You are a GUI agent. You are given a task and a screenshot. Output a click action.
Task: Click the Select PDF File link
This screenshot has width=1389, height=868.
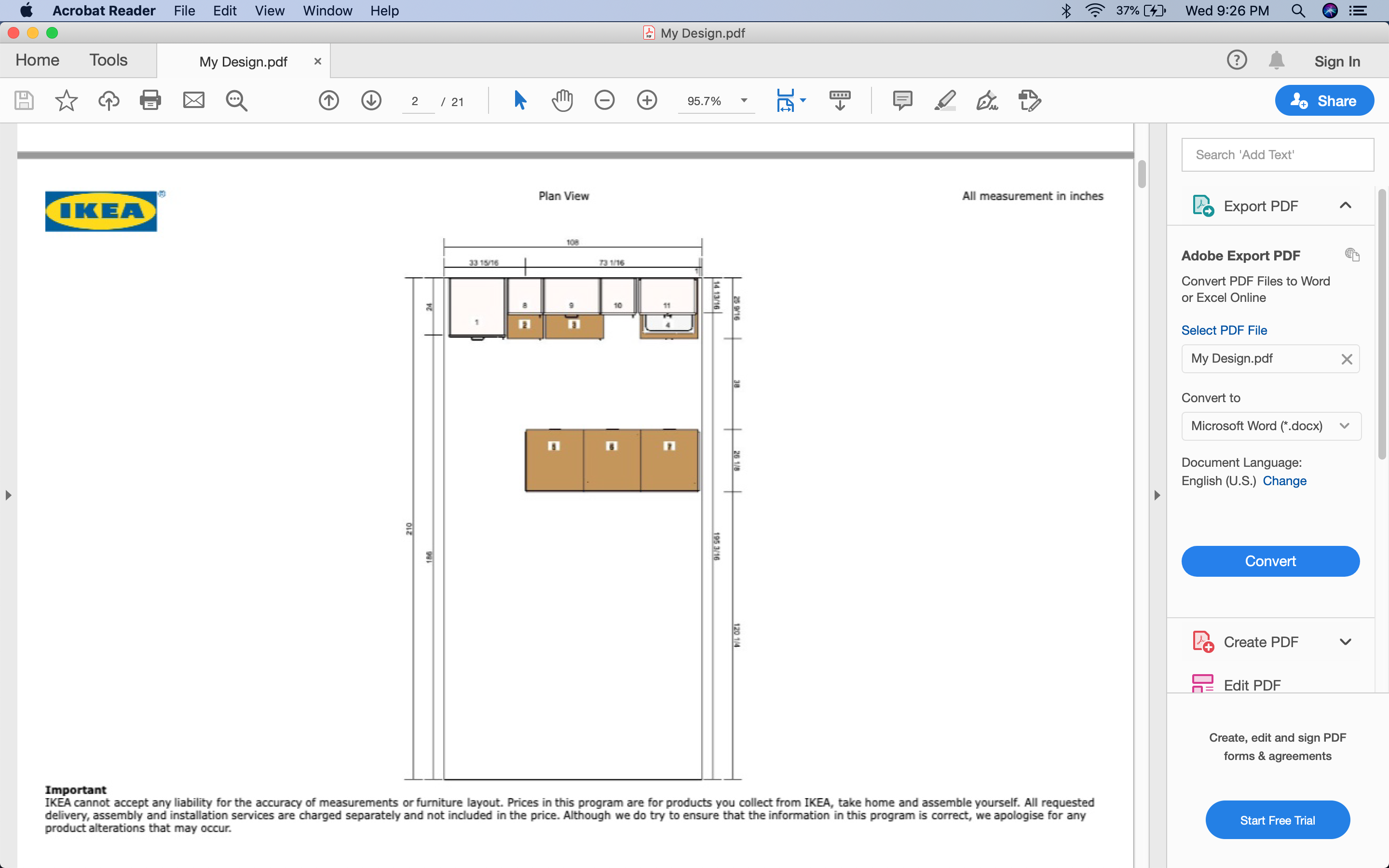click(x=1224, y=330)
